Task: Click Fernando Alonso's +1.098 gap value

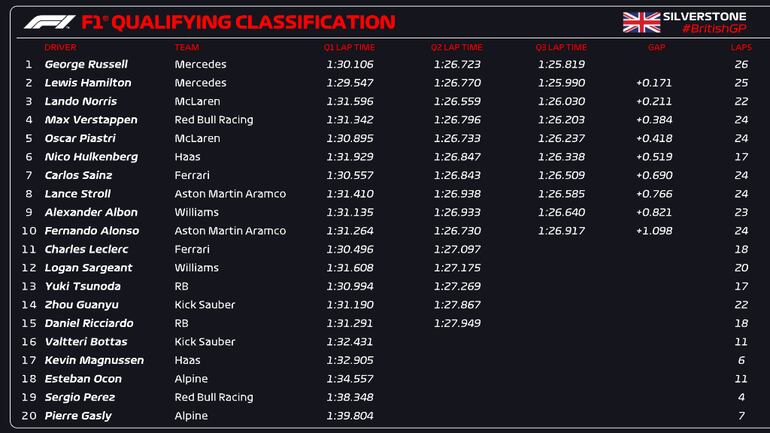Action: 652,231
